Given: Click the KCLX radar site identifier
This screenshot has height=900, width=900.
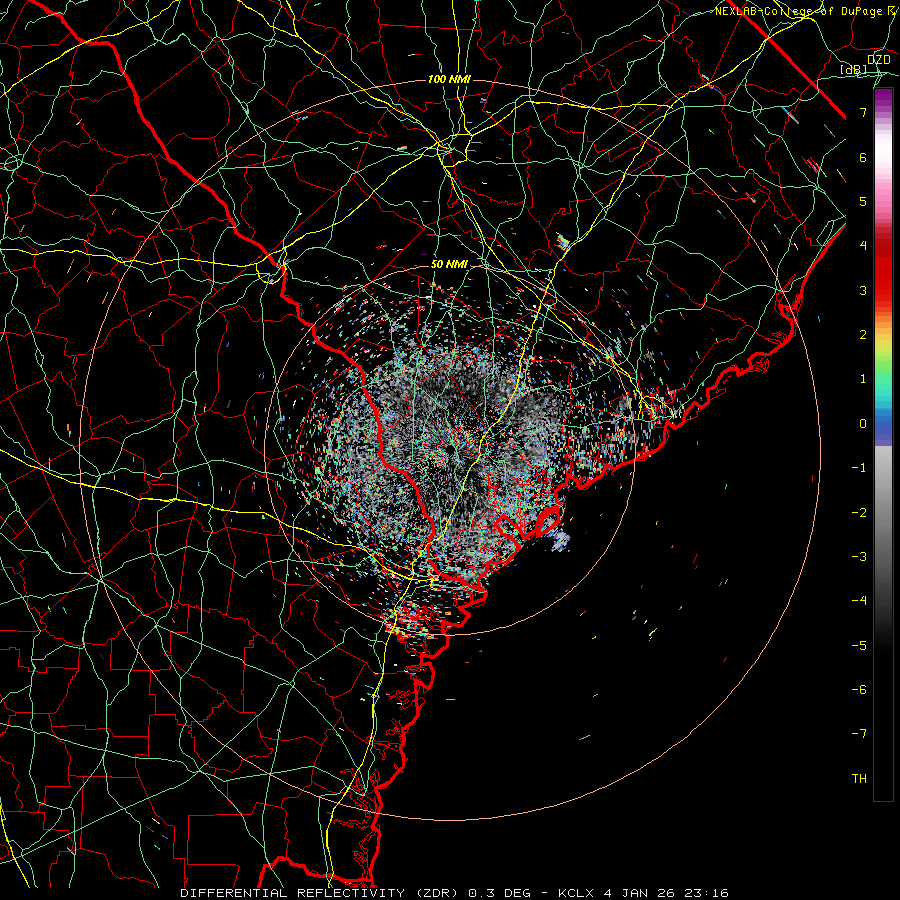Looking at the screenshot, I should 577,893.
